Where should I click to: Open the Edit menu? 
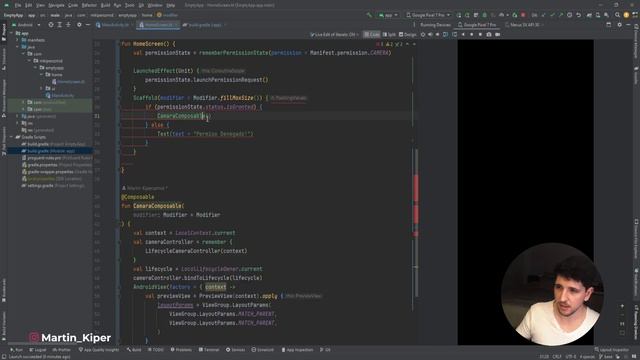[x=29, y=5]
